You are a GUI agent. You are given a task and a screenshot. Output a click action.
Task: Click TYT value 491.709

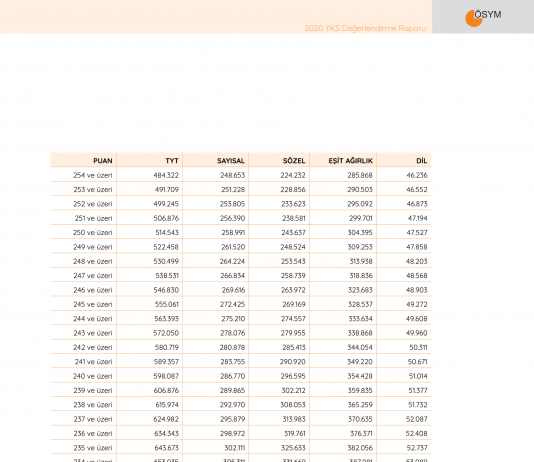(x=167, y=190)
